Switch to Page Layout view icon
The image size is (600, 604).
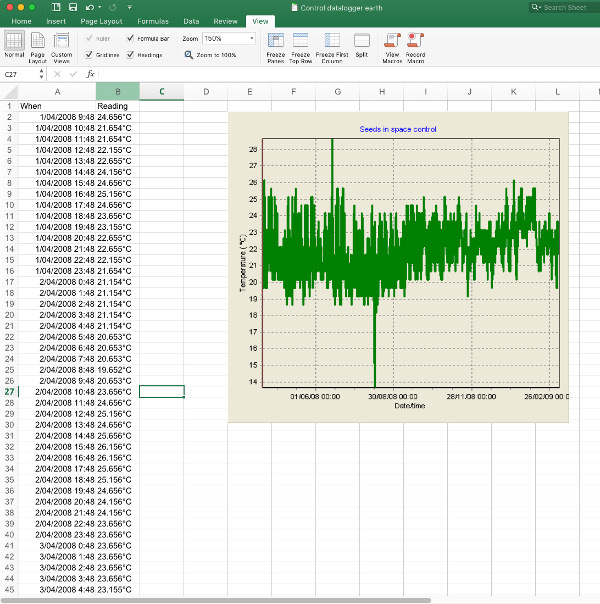[38, 40]
